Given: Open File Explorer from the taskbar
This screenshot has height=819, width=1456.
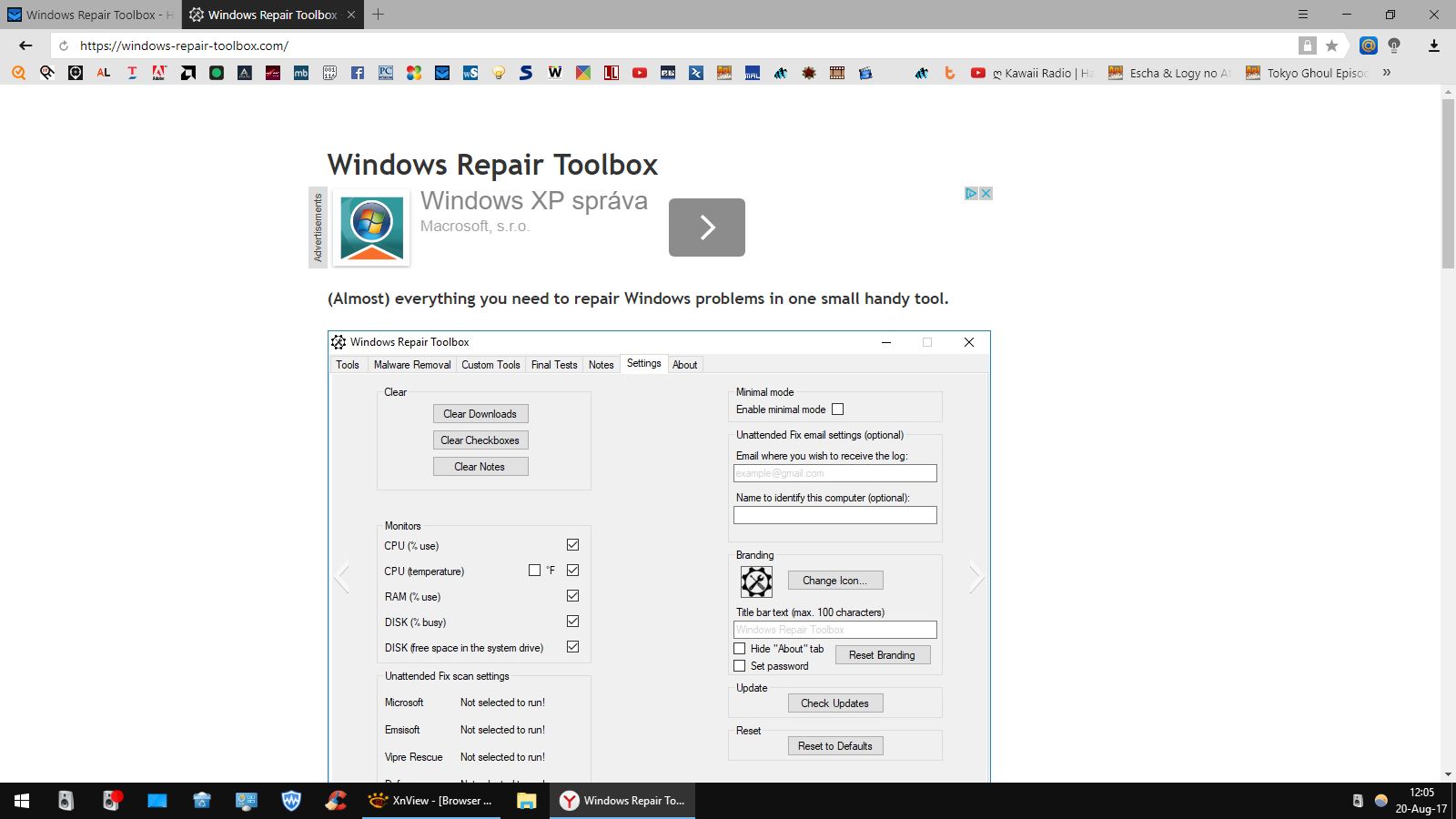Looking at the screenshot, I should click(526, 801).
